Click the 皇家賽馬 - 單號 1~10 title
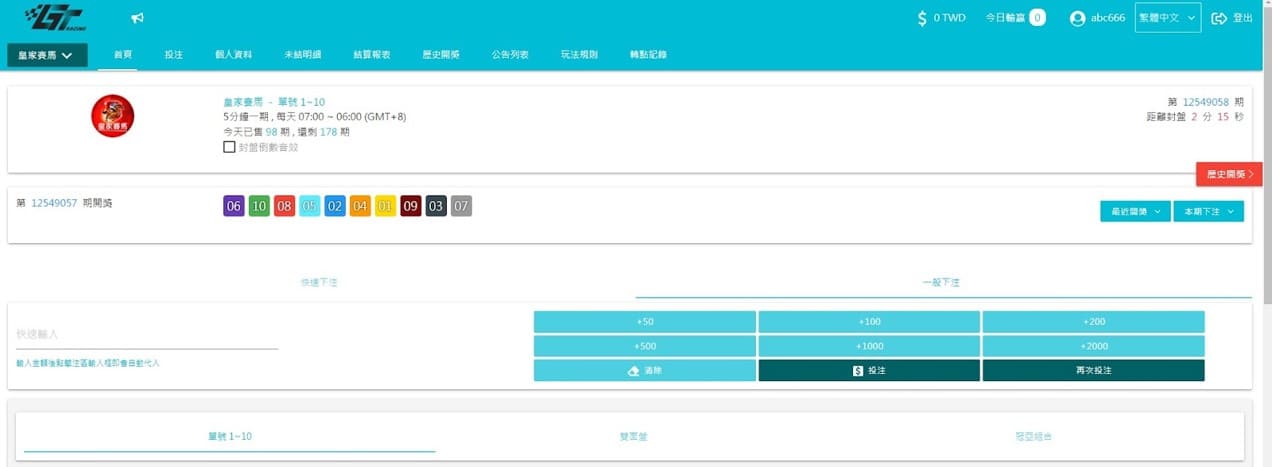 pos(274,102)
